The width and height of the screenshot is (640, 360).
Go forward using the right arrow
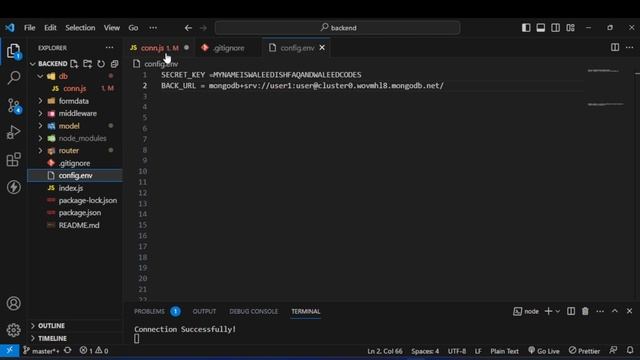click(203, 28)
